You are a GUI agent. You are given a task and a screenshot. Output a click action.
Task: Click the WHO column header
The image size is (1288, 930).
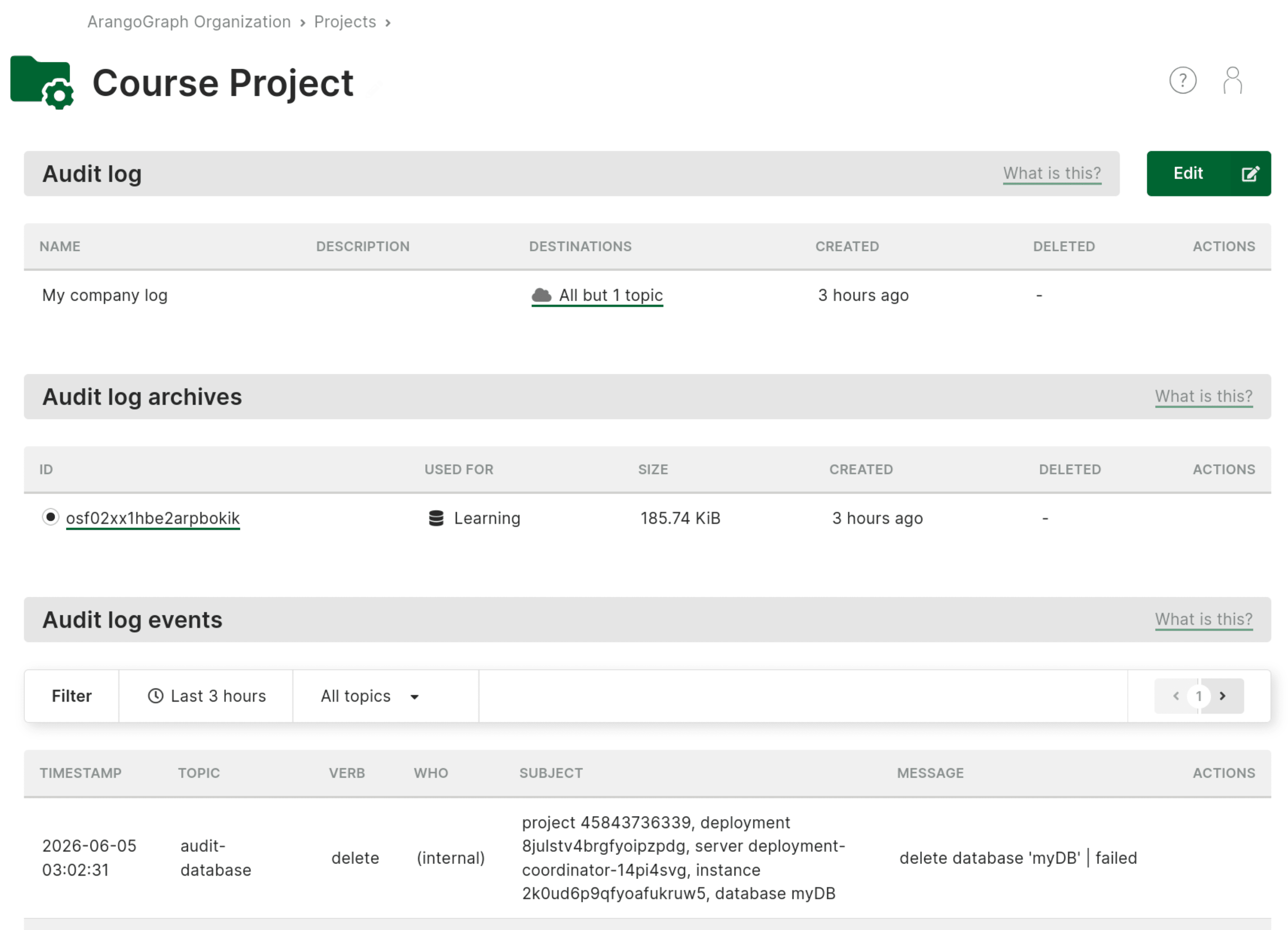tap(431, 773)
